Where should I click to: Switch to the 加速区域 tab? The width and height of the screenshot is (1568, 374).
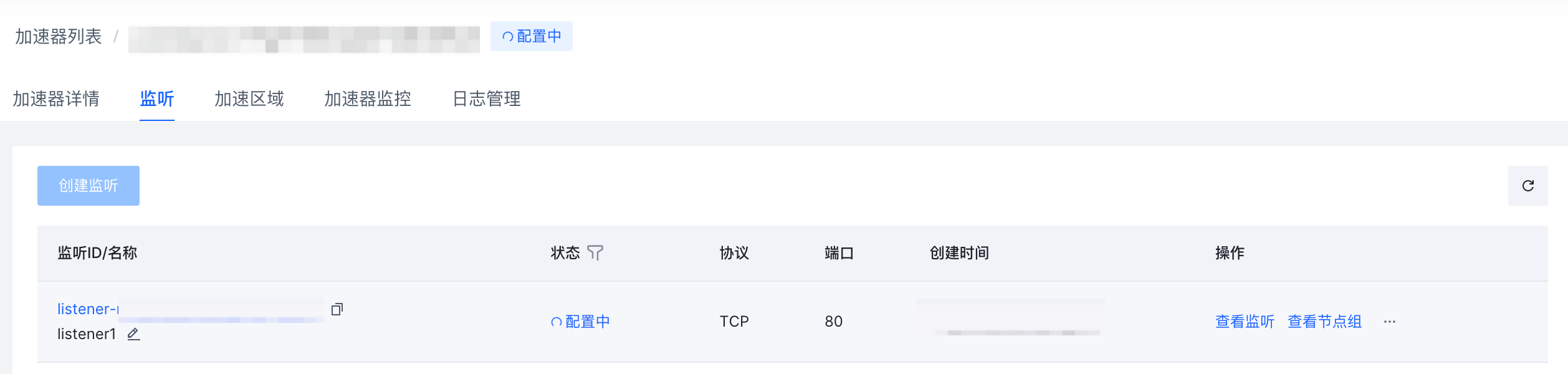coord(249,98)
